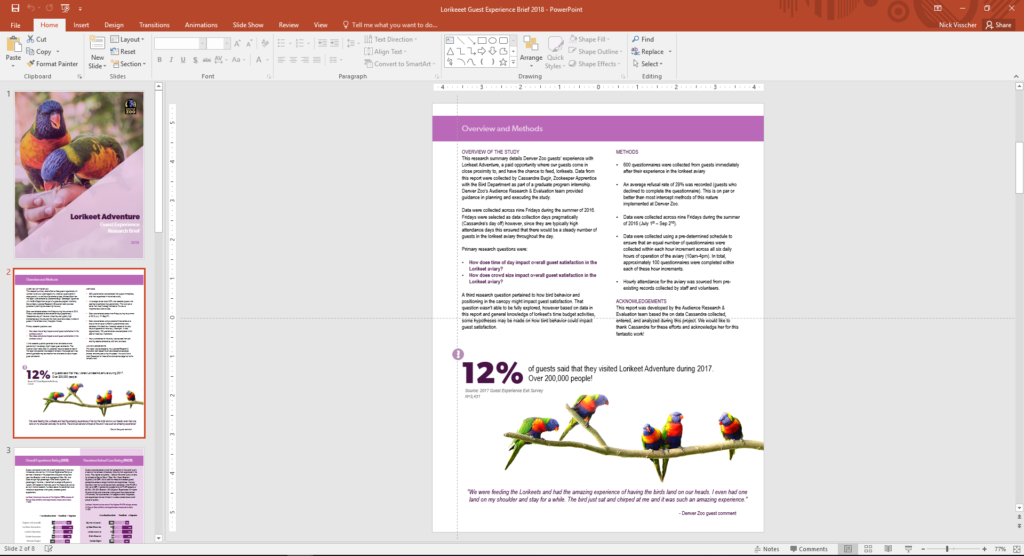The height and width of the screenshot is (556, 1024).
Task: Open the Review tab
Action: pos(289,25)
